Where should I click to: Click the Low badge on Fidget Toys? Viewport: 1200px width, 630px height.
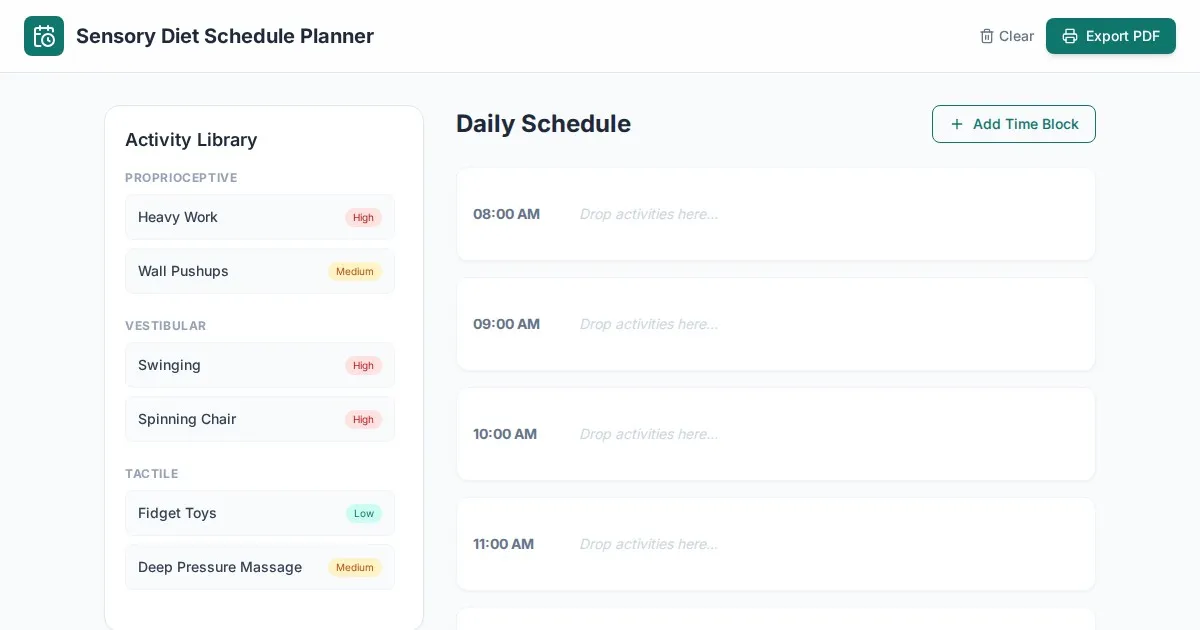[x=363, y=513]
